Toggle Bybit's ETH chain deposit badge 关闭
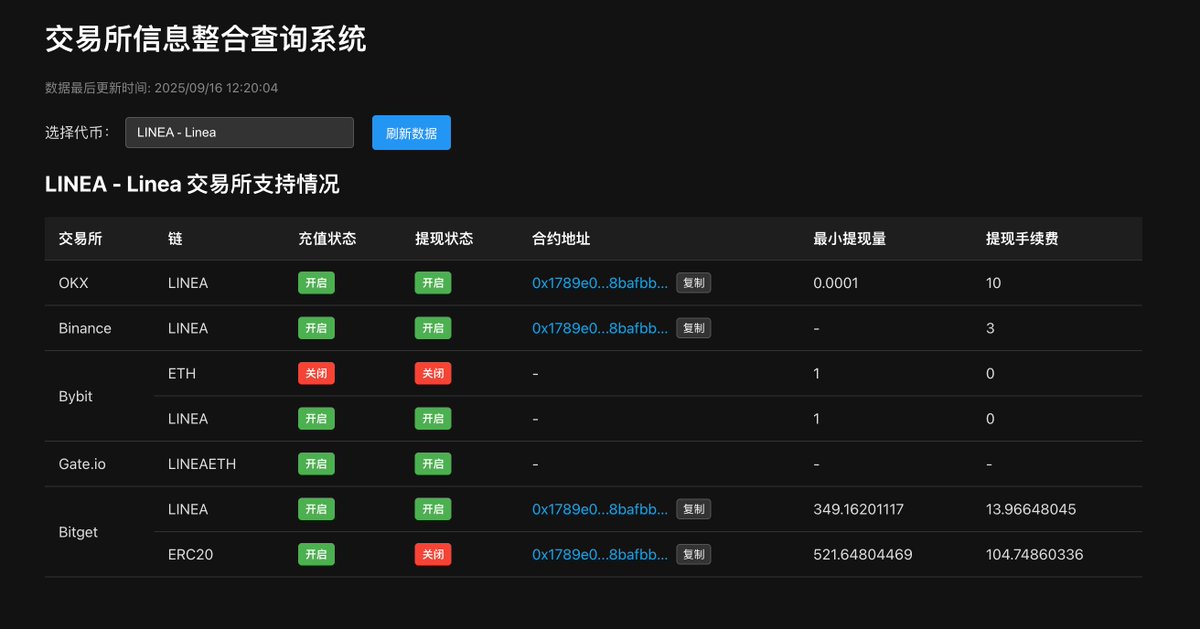1200x629 pixels. point(316,373)
